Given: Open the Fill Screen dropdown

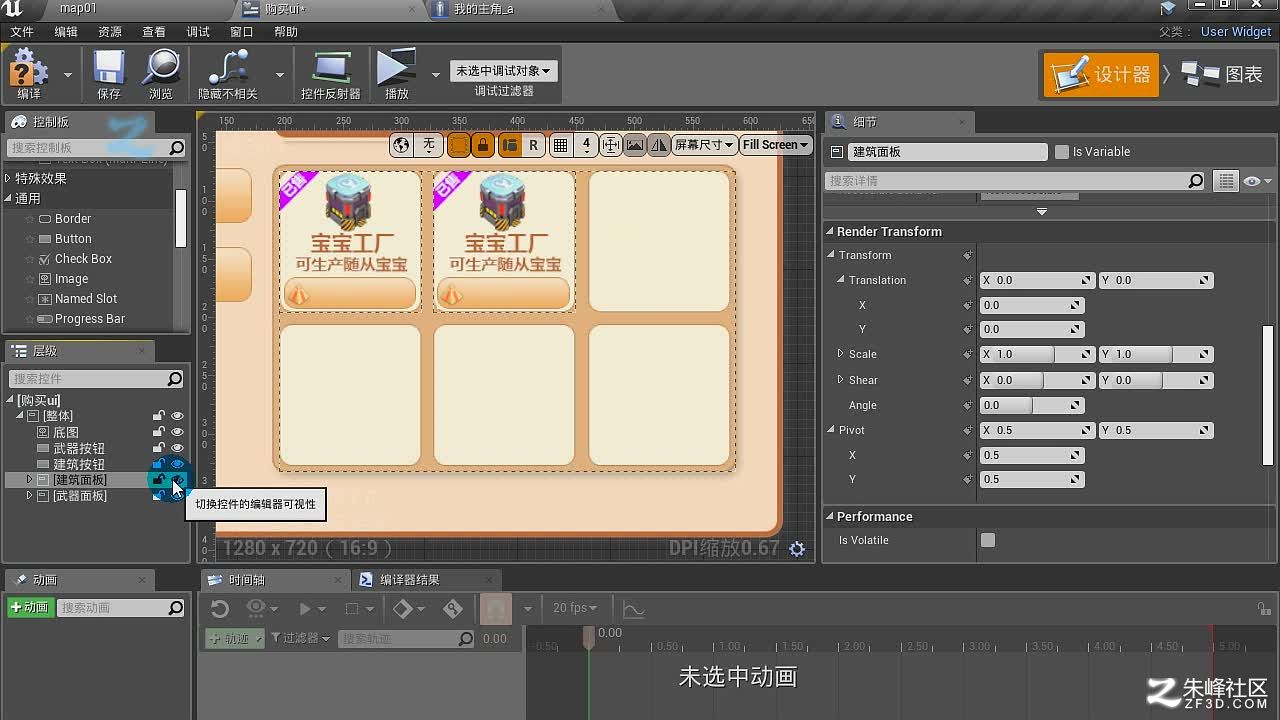Looking at the screenshot, I should (775, 145).
